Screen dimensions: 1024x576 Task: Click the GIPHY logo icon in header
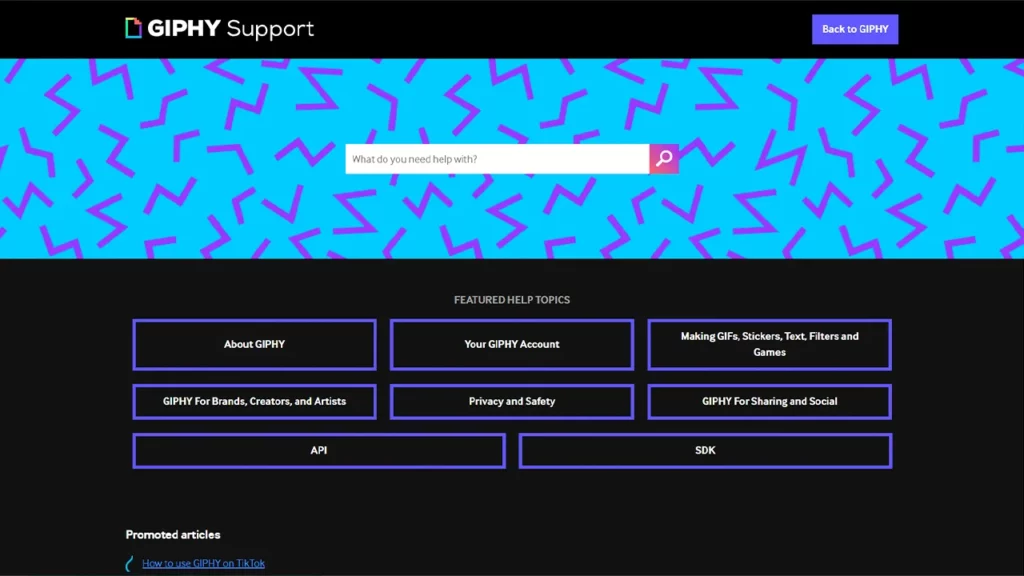coord(133,28)
